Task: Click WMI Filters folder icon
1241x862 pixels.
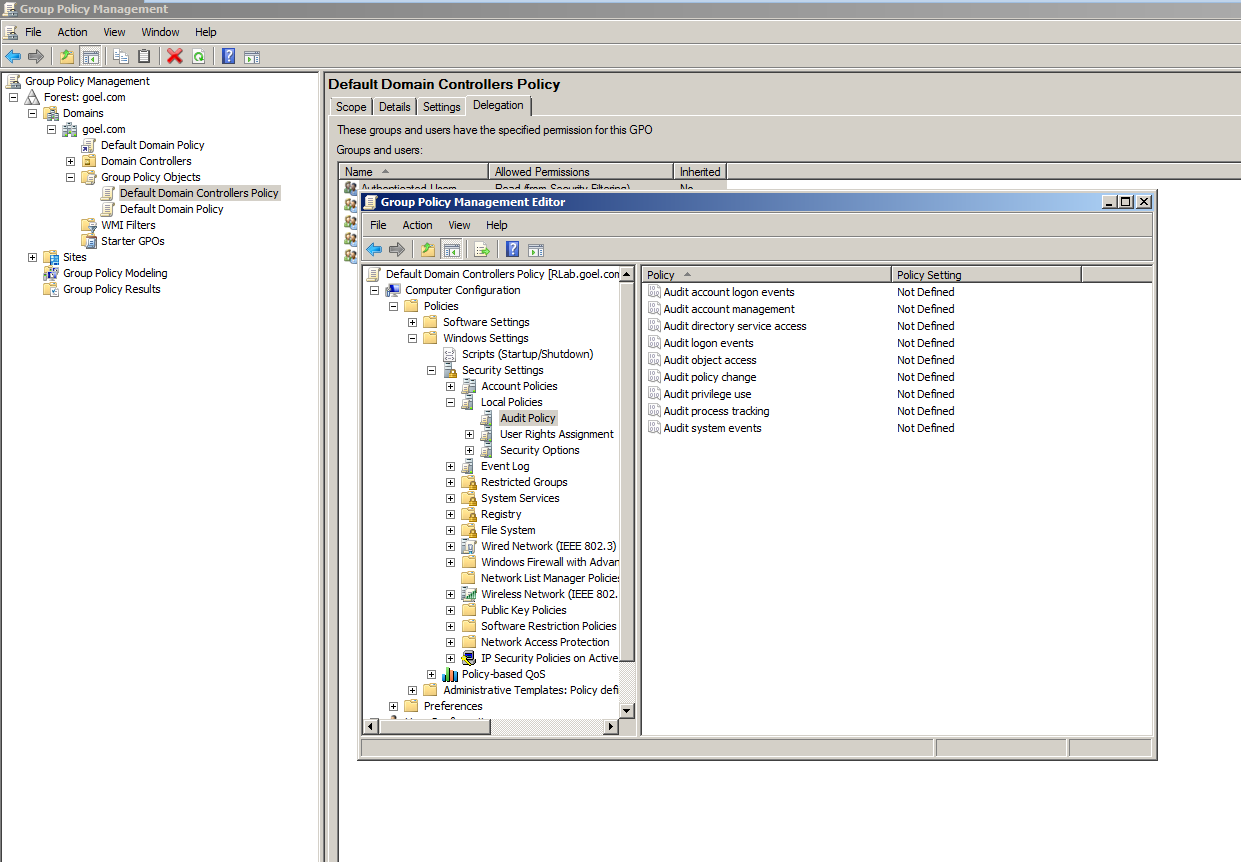Action: pos(90,225)
